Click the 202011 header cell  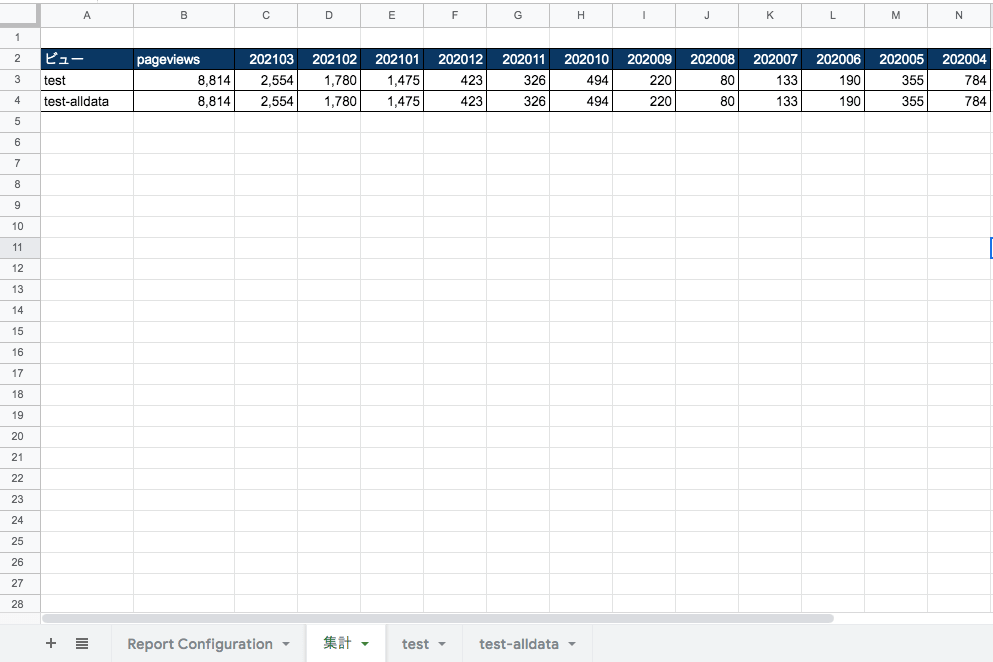(518, 59)
